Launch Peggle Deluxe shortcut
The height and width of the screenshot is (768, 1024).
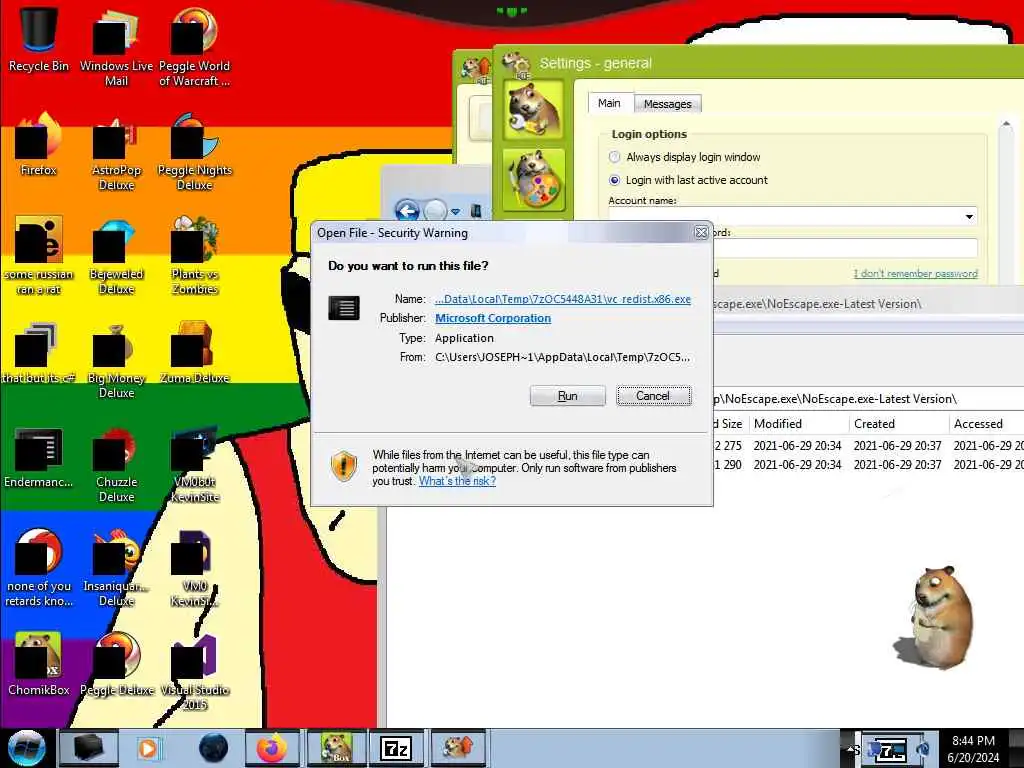(116, 664)
